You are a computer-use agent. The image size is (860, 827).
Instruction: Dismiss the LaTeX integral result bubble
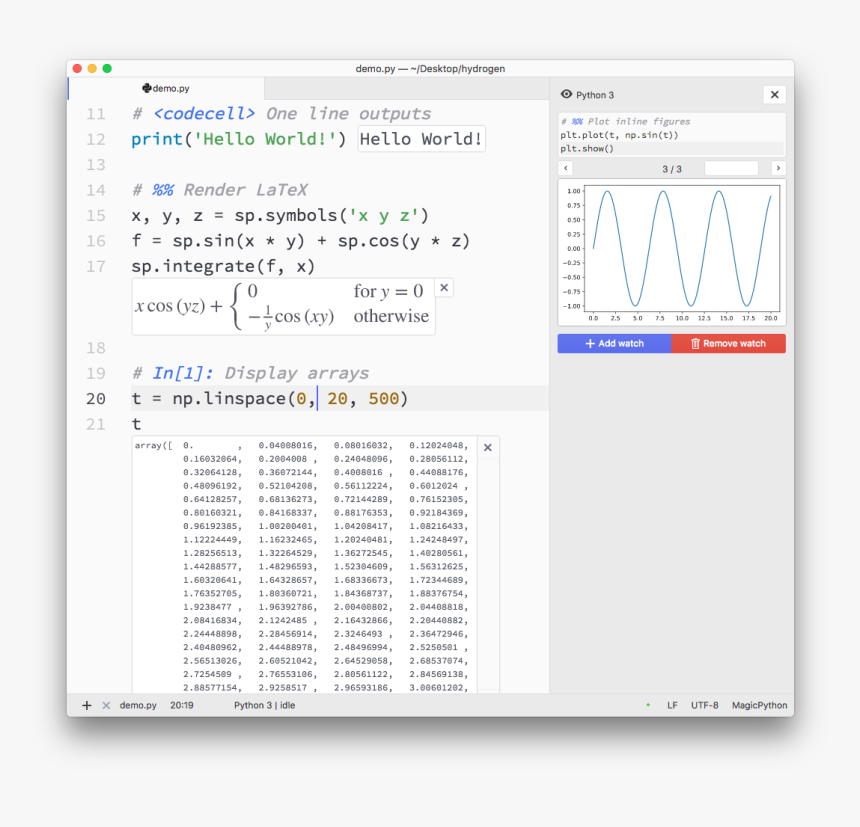pyautogui.click(x=445, y=288)
